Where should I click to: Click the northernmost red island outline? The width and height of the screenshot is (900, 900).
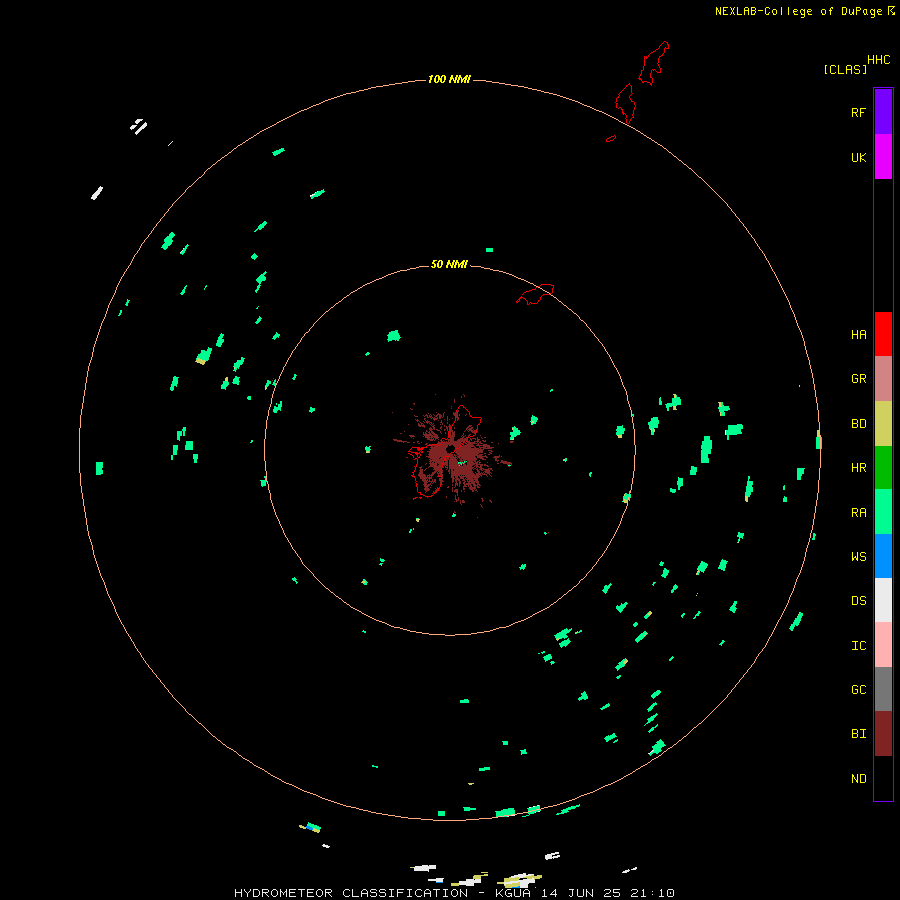point(654,63)
